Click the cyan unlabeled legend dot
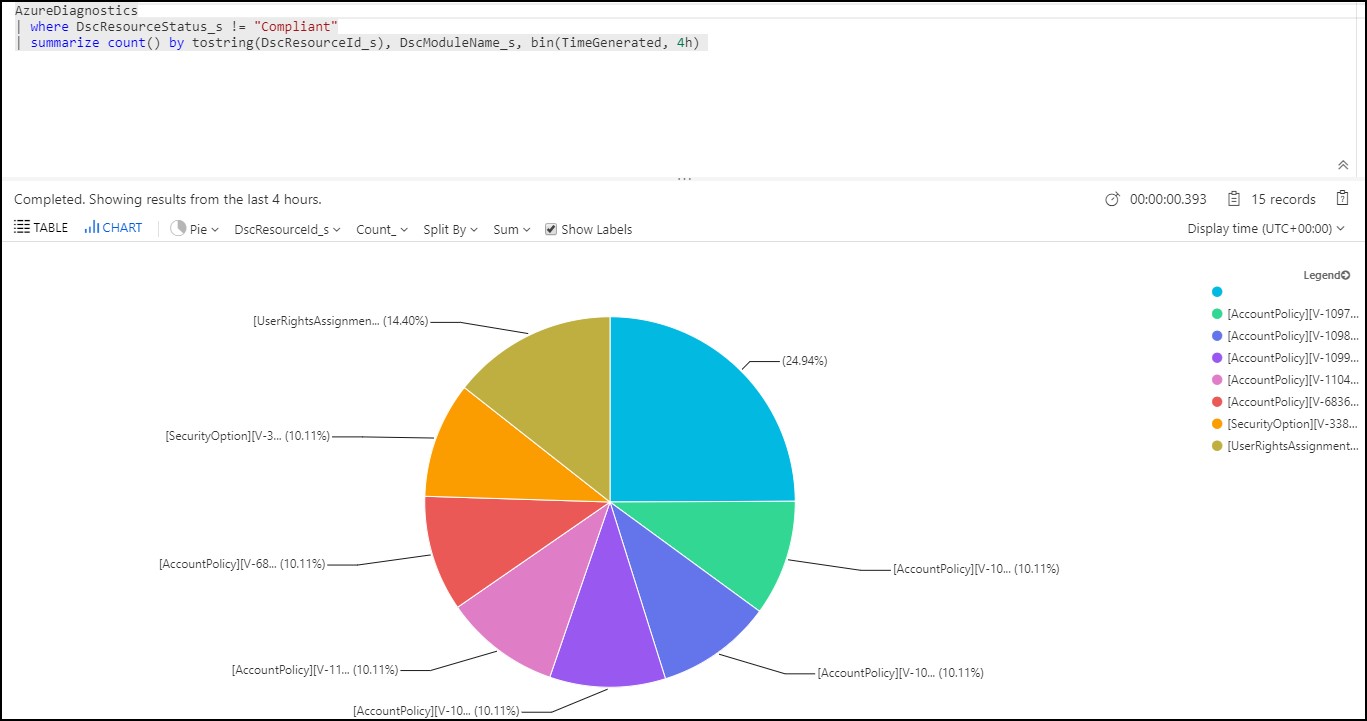 tap(1217, 292)
